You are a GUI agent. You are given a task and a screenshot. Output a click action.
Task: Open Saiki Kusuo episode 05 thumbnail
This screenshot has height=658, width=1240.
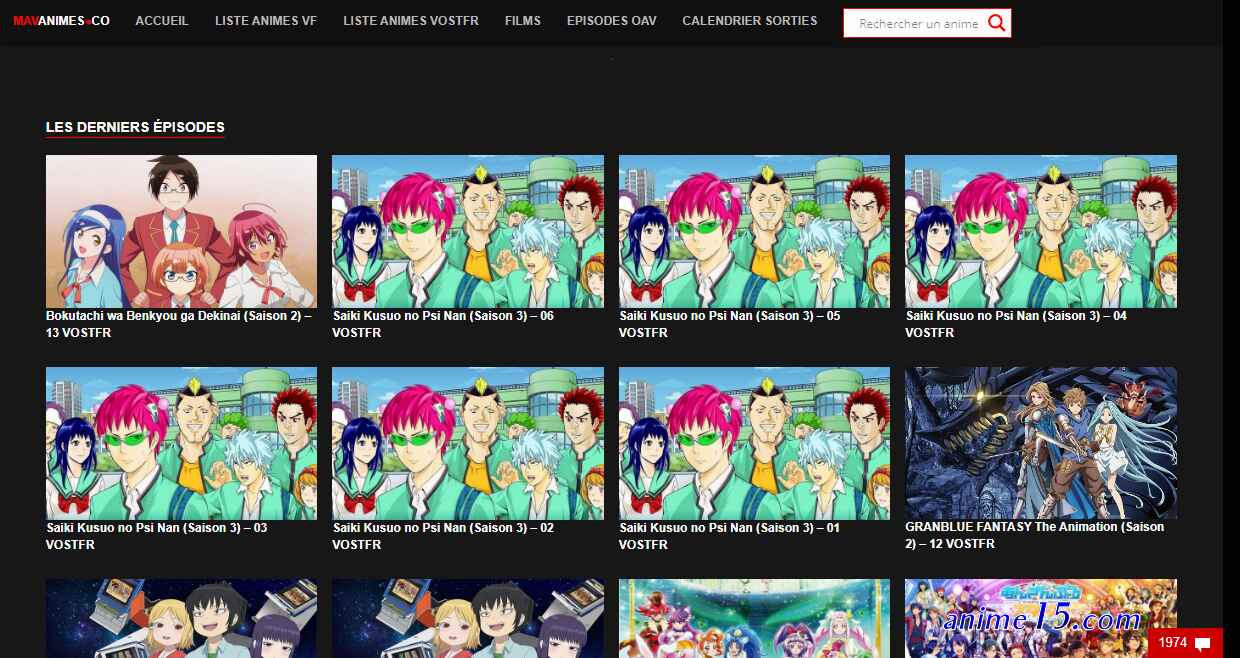coord(754,231)
